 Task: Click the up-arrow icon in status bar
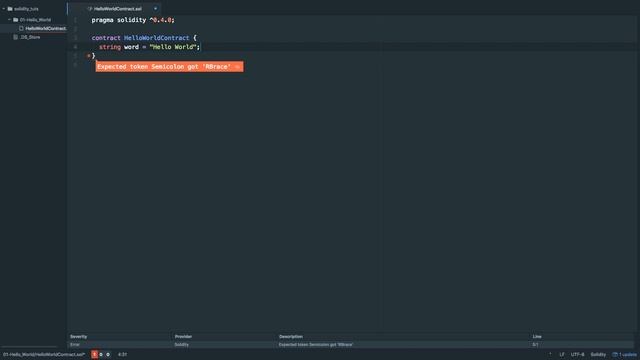550,354
